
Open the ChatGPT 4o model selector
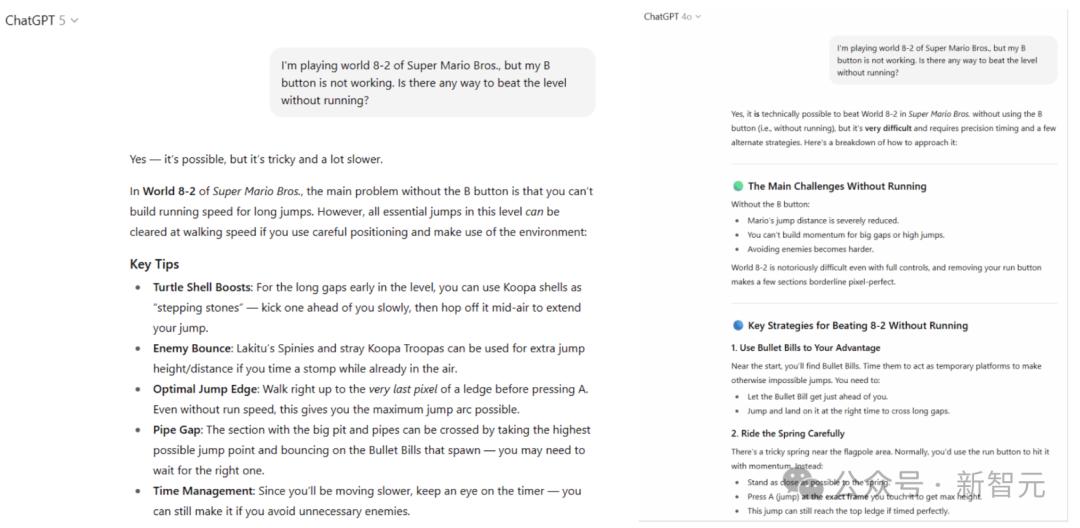coord(673,16)
